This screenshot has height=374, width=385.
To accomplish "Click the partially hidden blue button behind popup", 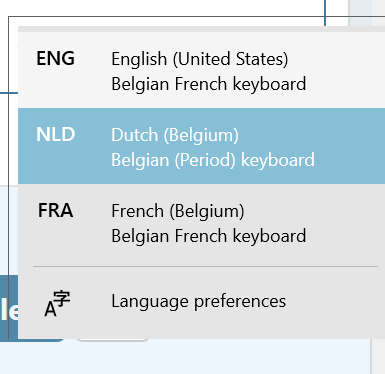I will click(9, 308).
